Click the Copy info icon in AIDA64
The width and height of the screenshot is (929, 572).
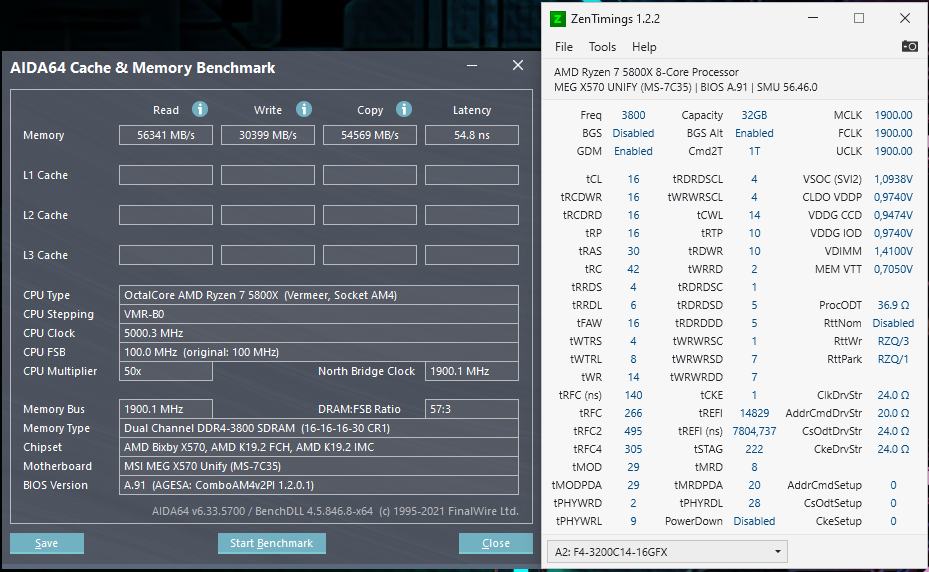pos(404,110)
